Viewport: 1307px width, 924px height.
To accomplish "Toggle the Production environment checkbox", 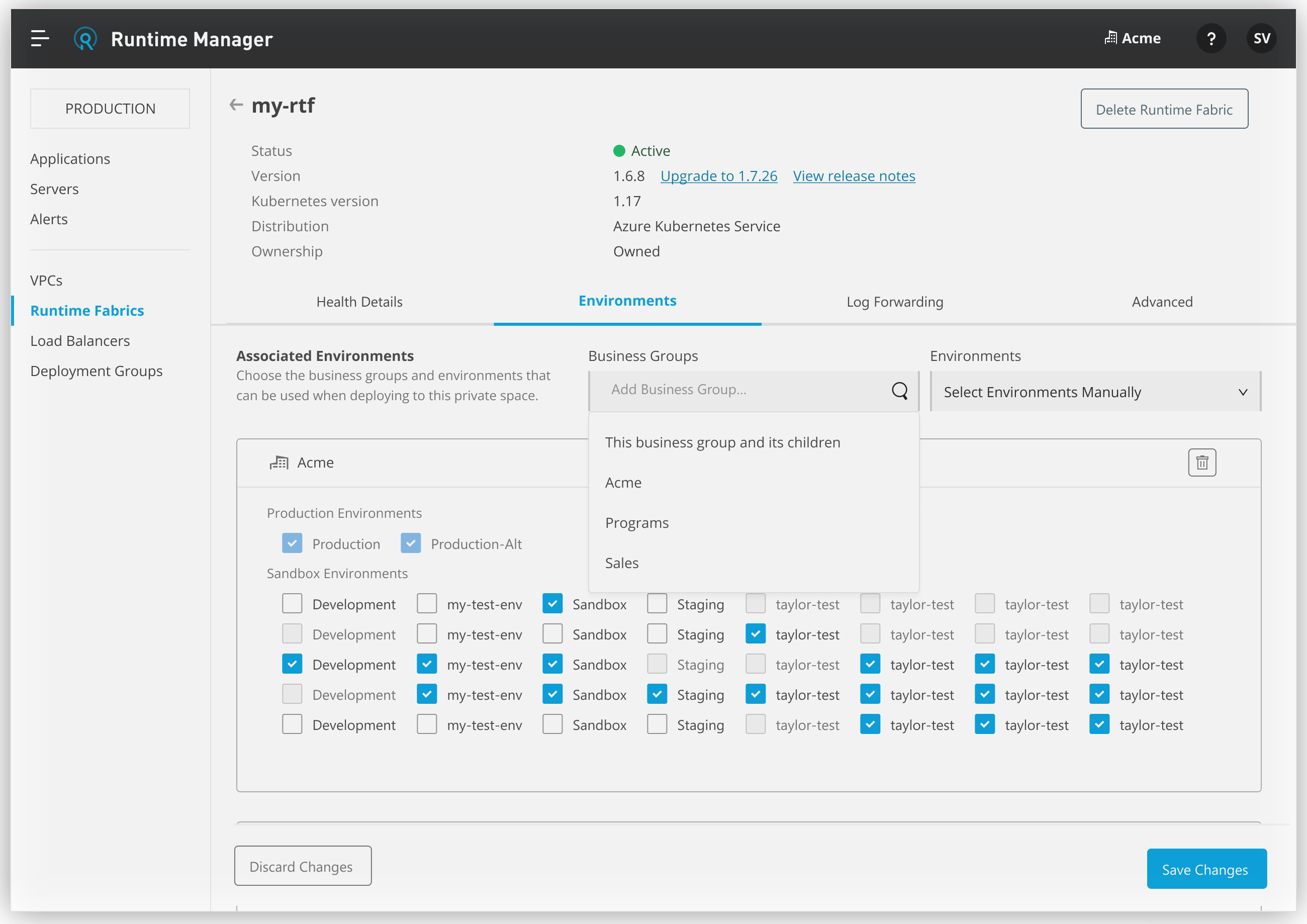I will 290,543.
